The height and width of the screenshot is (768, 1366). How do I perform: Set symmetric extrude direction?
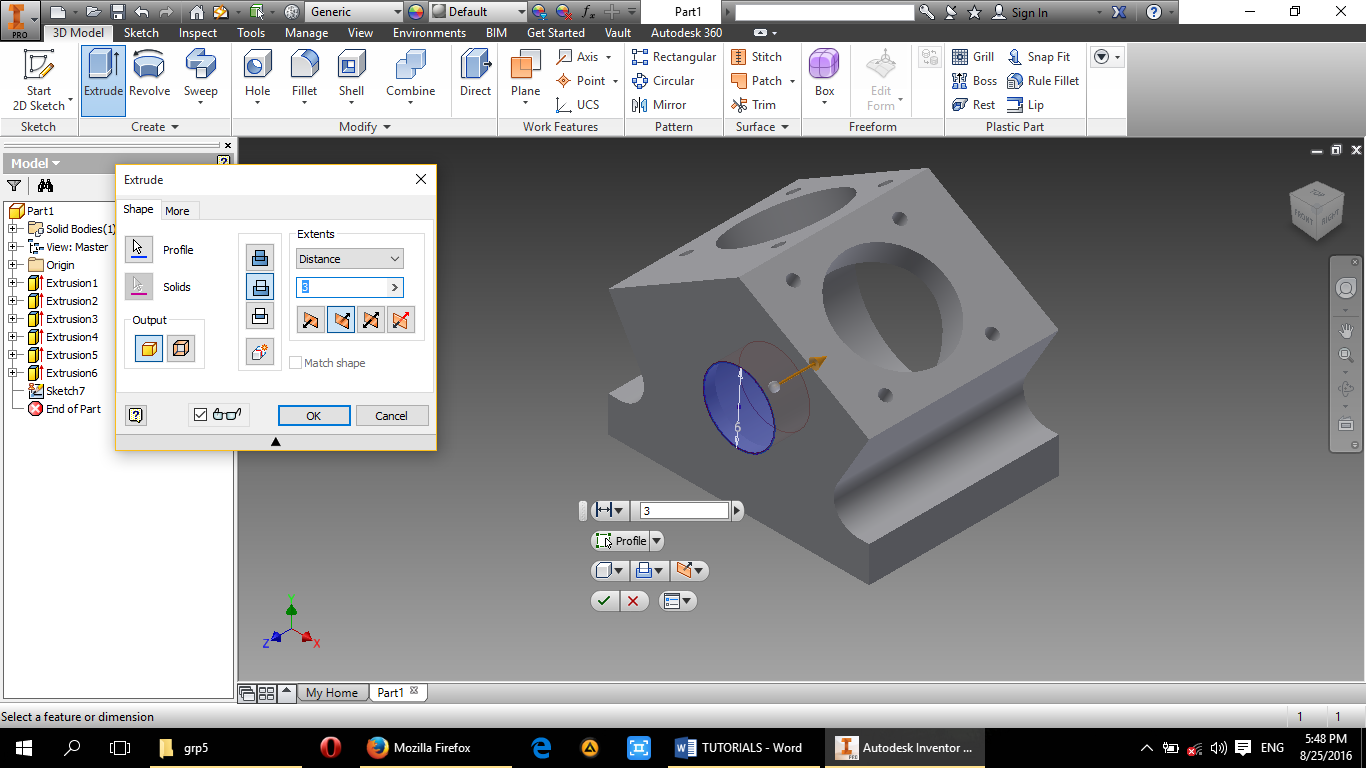[x=371, y=320]
